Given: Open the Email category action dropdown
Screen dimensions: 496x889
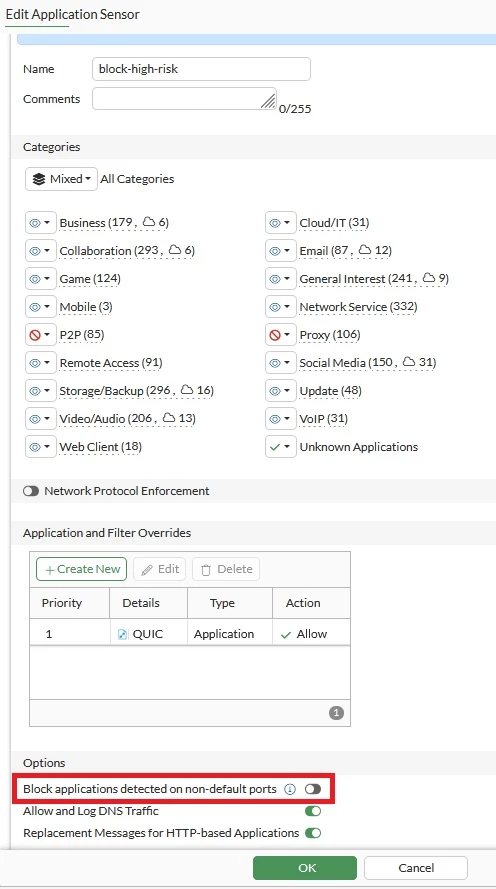Looking at the screenshot, I should click(x=281, y=251).
